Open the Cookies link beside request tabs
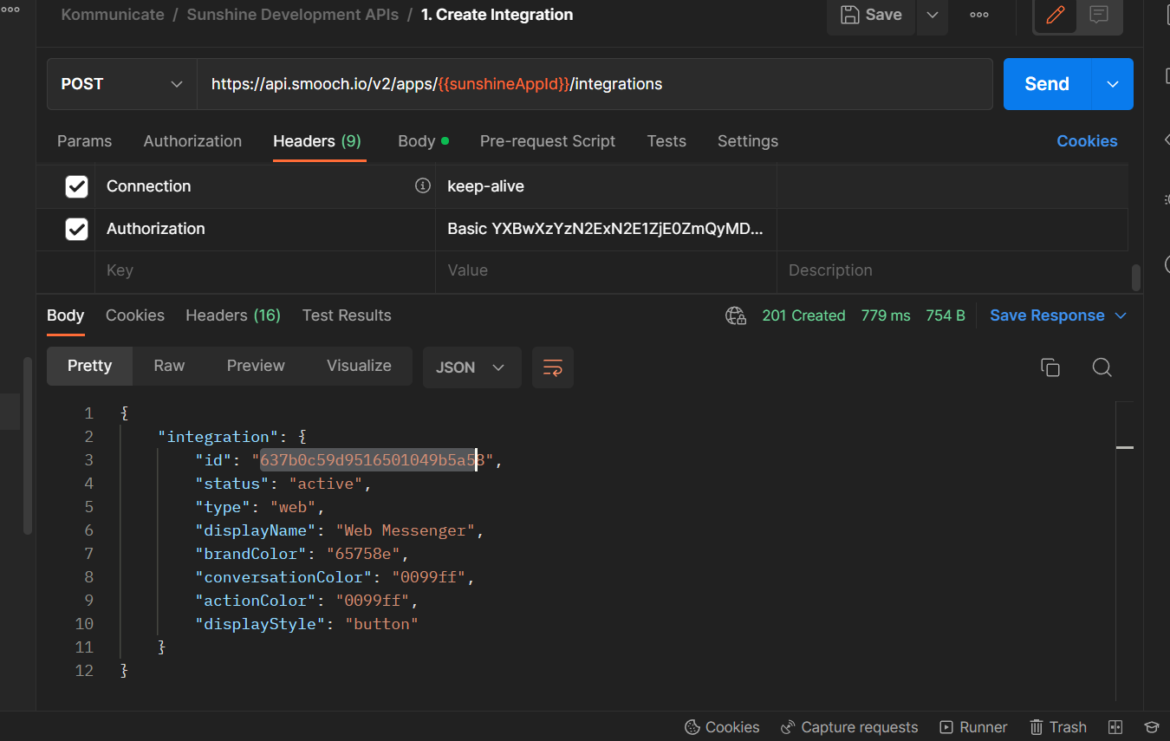This screenshot has height=741, width=1170. pyautogui.click(x=1086, y=141)
